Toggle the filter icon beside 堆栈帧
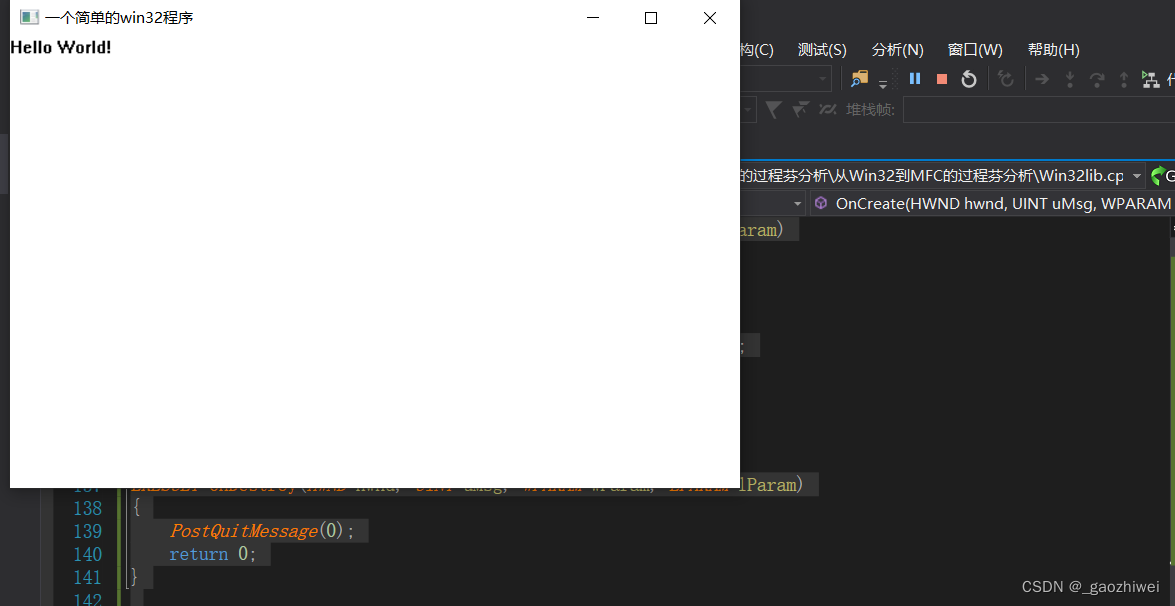The height and width of the screenshot is (606, 1175). coord(773,108)
